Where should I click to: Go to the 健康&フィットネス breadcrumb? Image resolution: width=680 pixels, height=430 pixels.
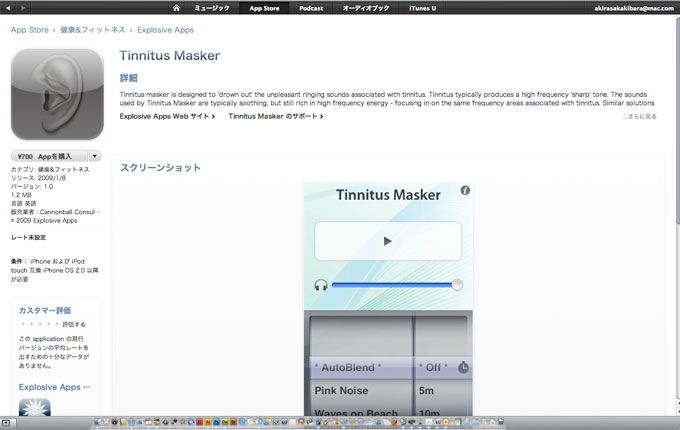pyautogui.click(x=92, y=30)
